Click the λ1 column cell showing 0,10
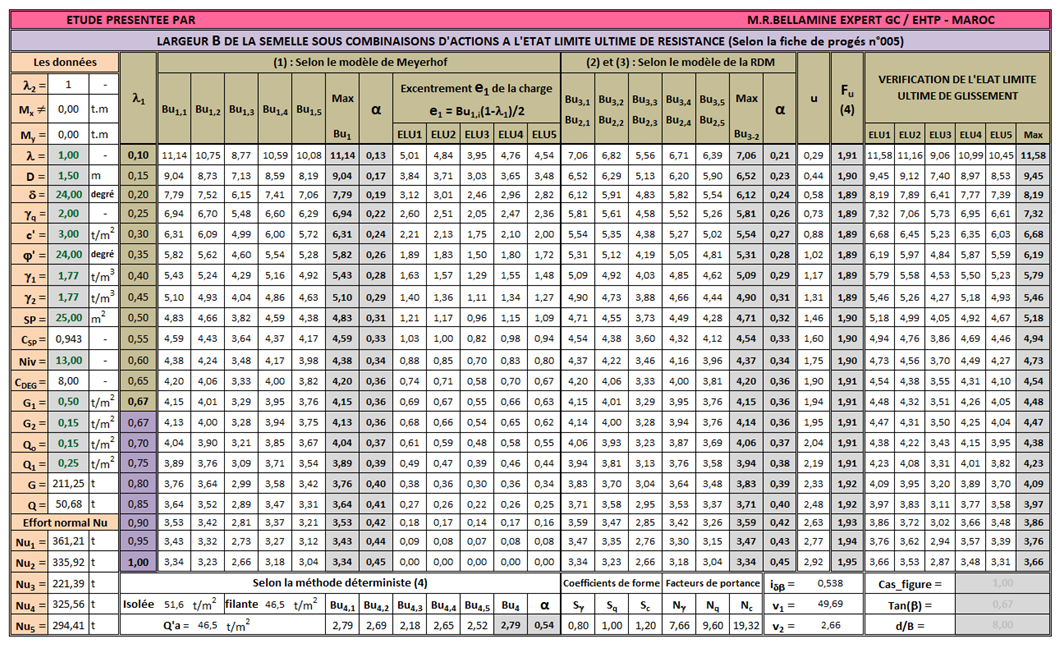This screenshot has width=1059, height=645. [138, 155]
